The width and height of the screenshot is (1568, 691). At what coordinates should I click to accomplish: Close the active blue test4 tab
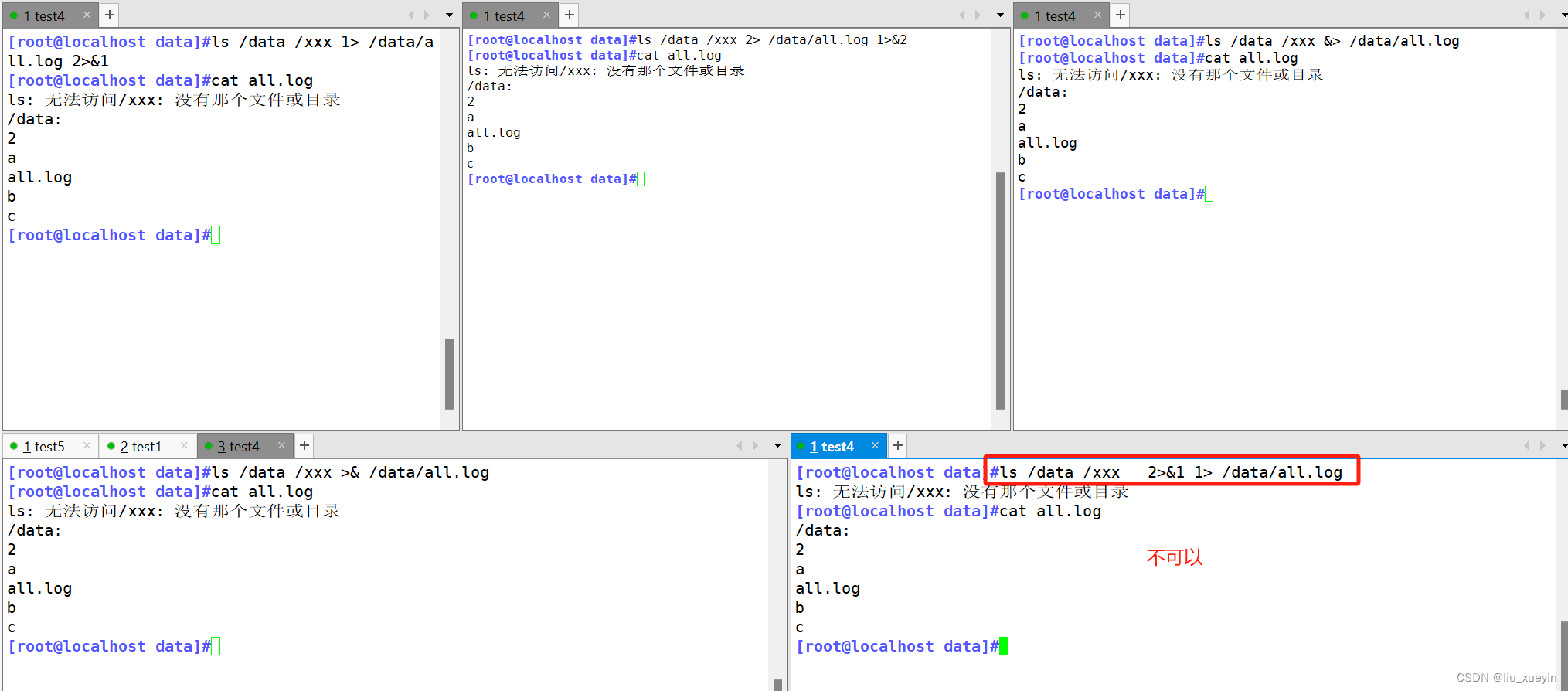point(875,445)
